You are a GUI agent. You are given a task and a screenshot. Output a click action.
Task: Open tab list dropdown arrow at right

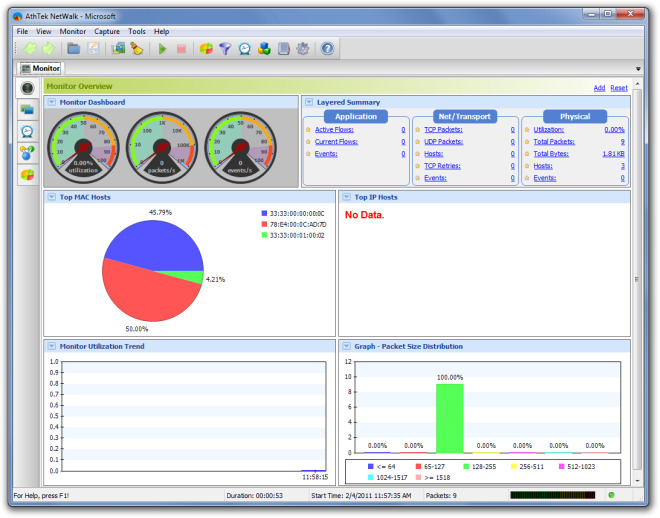click(638, 69)
